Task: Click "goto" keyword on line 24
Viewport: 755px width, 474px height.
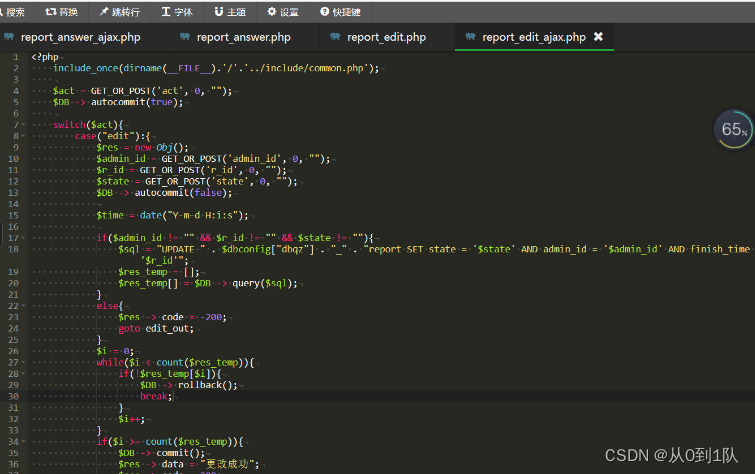Action: [129, 329]
